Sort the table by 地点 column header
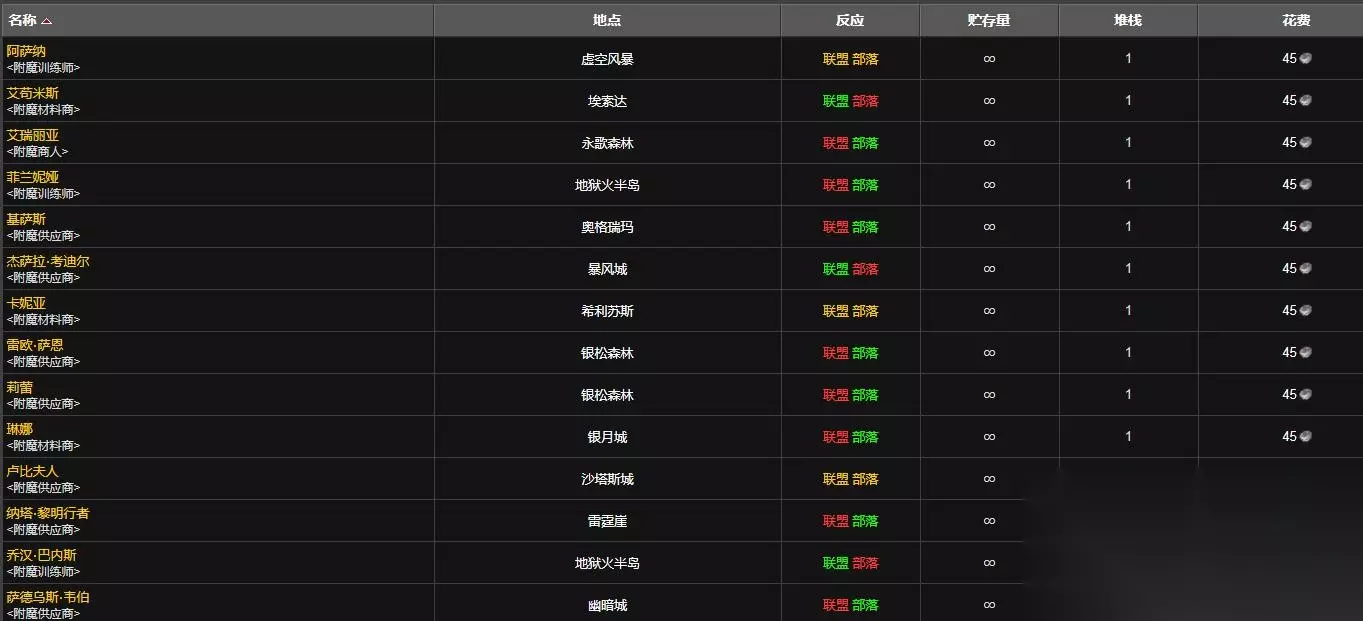 tap(607, 20)
